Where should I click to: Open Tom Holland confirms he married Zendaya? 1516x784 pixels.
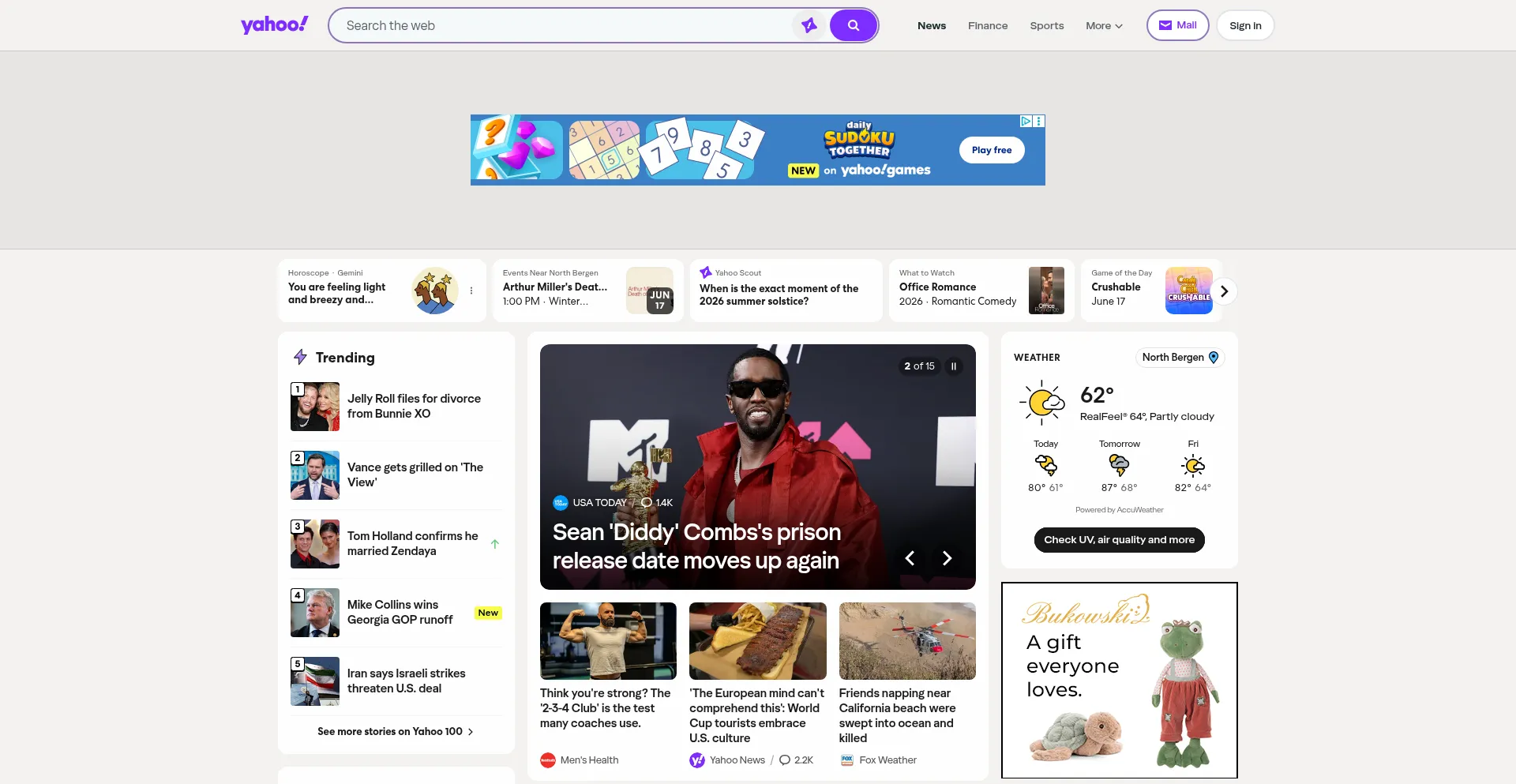[x=412, y=543]
